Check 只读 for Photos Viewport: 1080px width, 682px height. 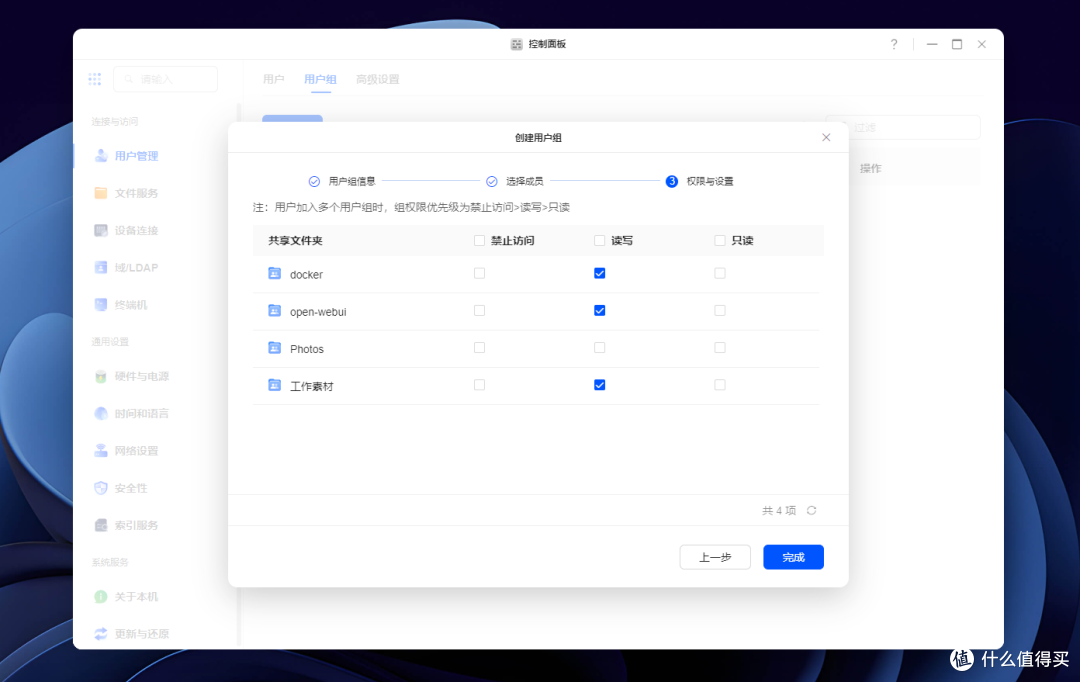pos(720,348)
